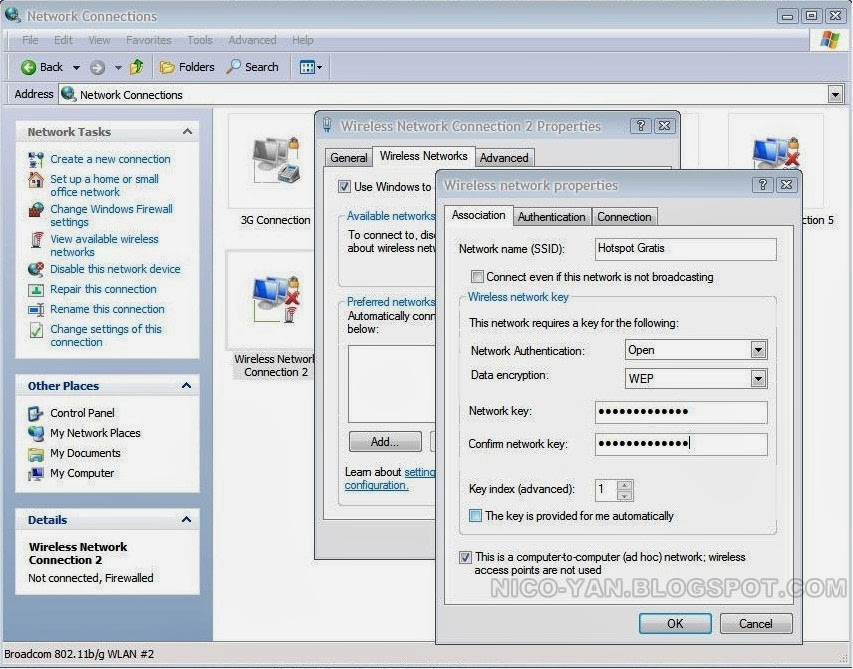
Task: Toggle the Folders pane on the toolbar
Action: (186, 67)
